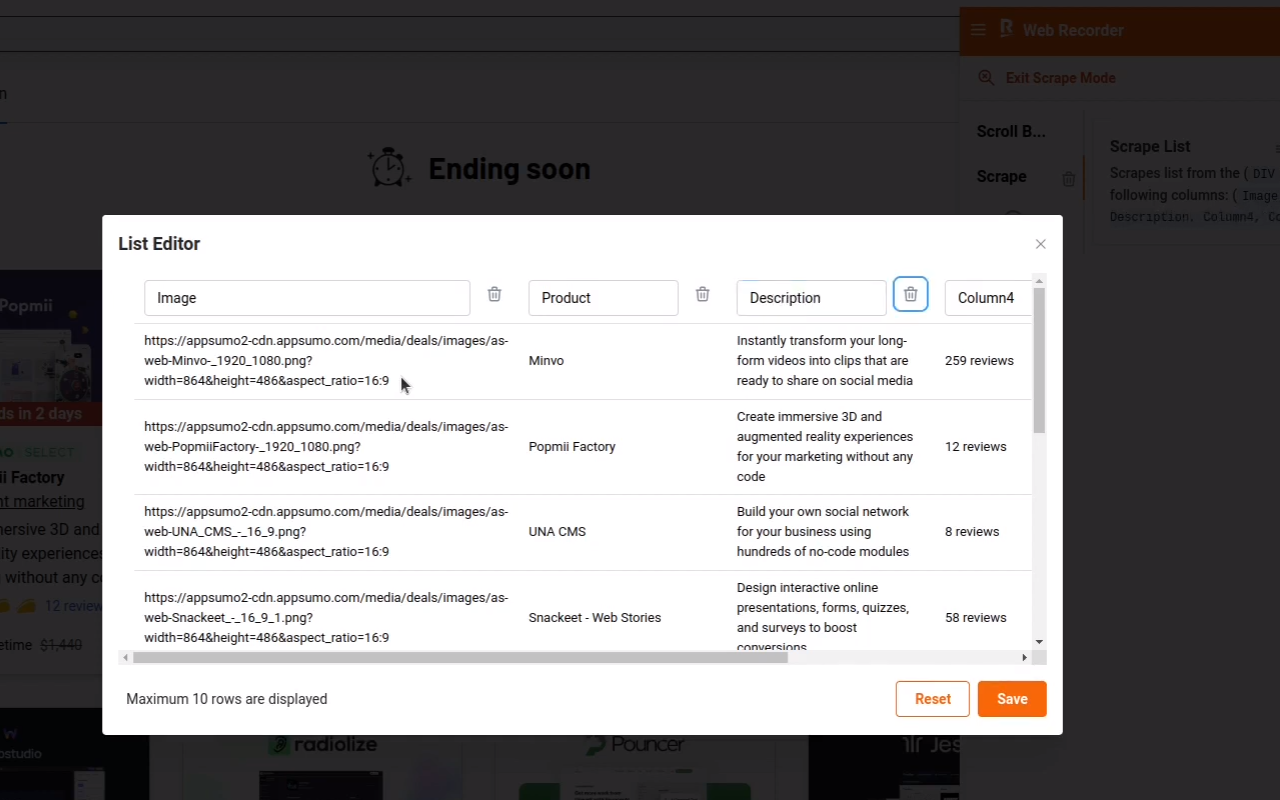Delete the Description column with trash icon

click(910, 294)
